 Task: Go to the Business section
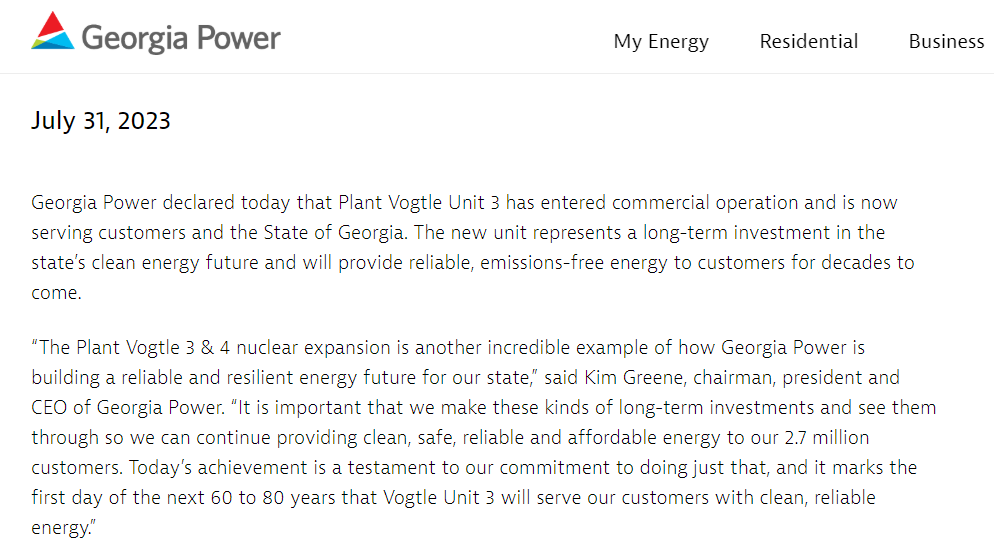coord(946,41)
